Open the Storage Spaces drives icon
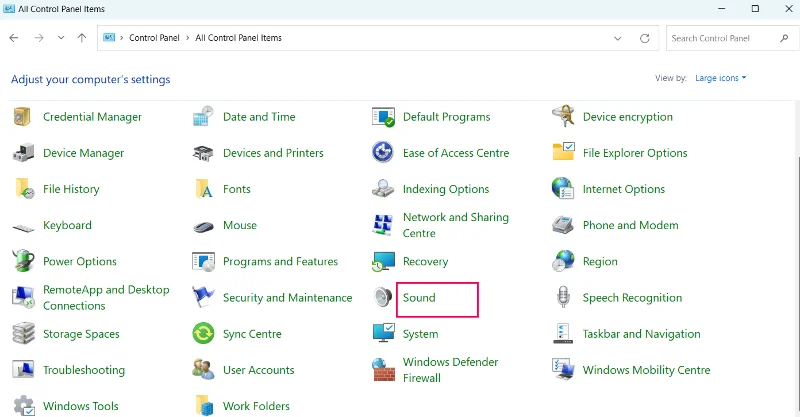 23,334
